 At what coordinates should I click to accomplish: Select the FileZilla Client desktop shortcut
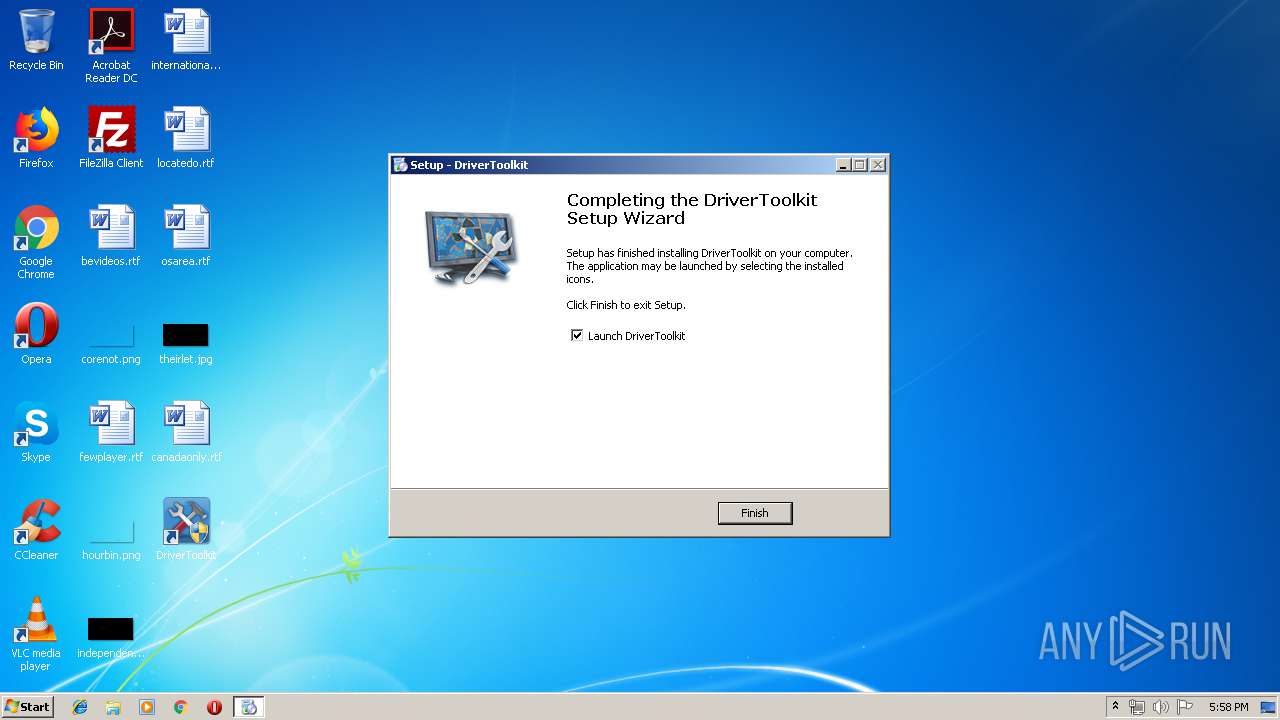point(111,138)
